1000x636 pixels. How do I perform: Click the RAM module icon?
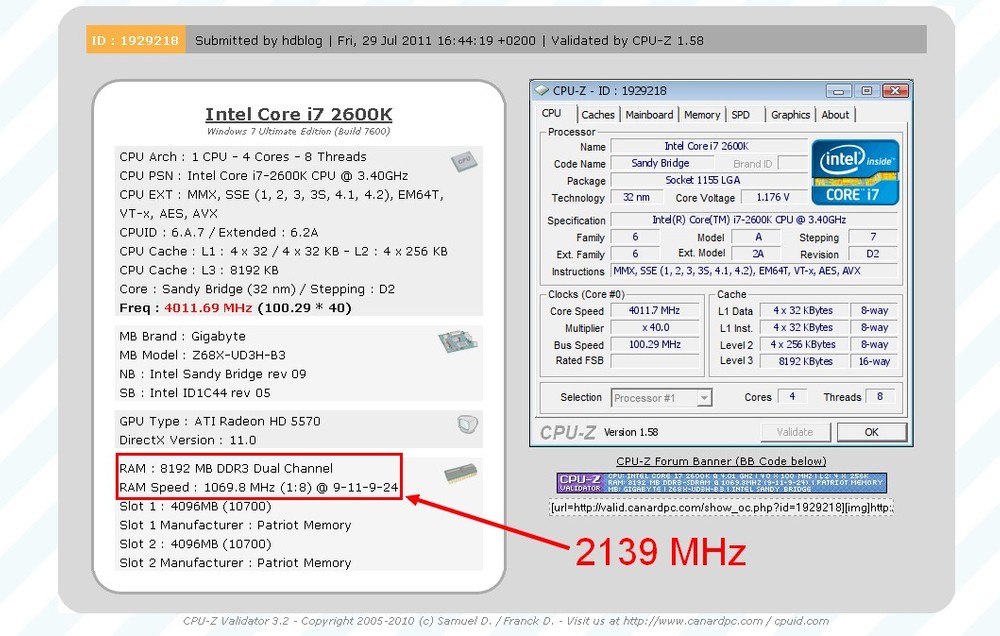tap(460, 474)
